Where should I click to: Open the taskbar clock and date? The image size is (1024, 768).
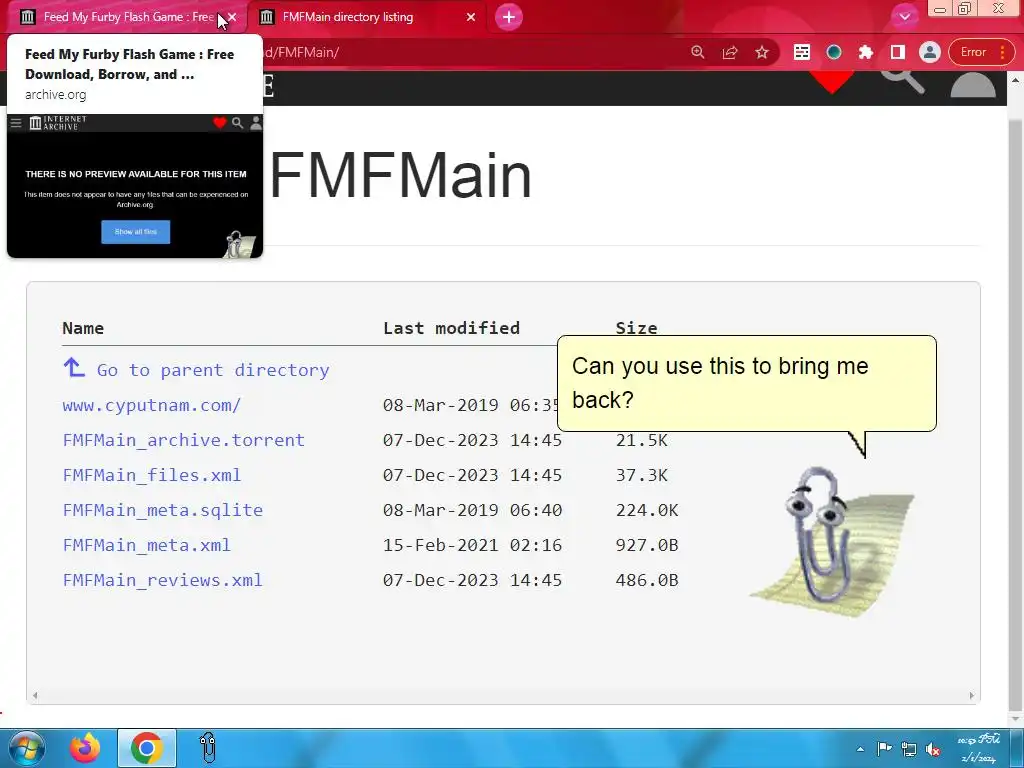(978, 748)
